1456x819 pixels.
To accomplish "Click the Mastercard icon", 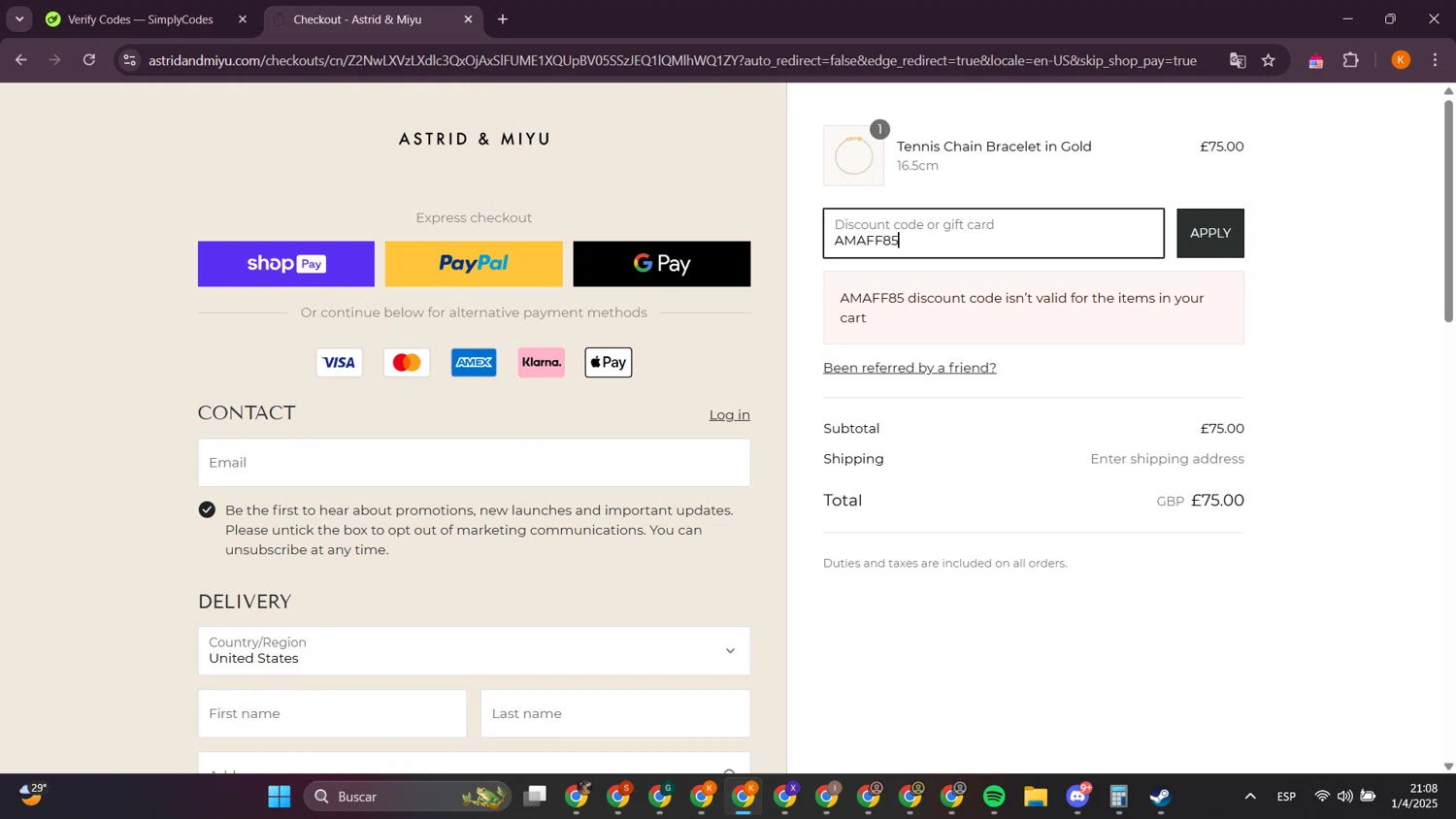I will coord(407,363).
